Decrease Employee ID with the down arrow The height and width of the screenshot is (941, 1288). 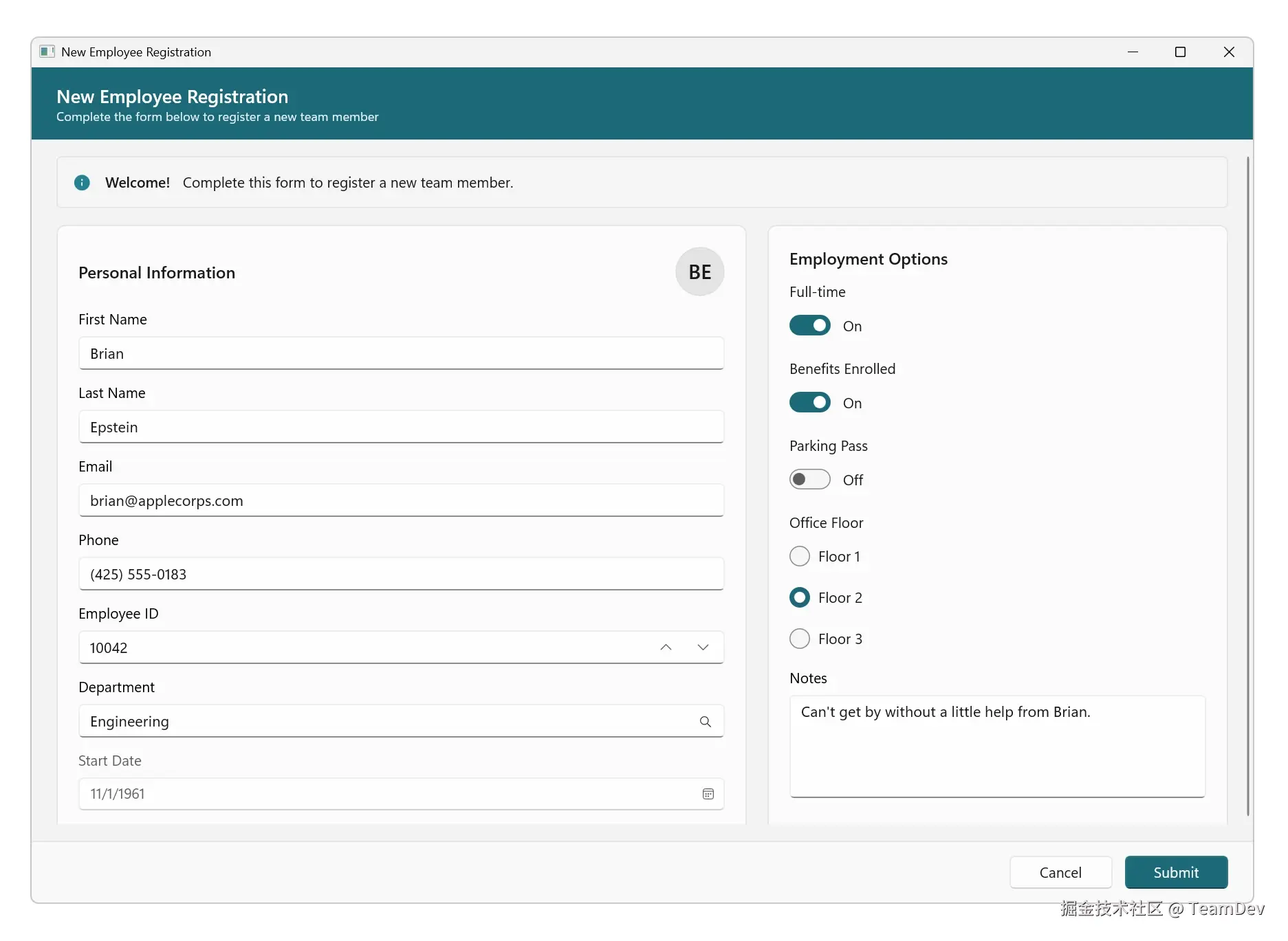pos(703,647)
